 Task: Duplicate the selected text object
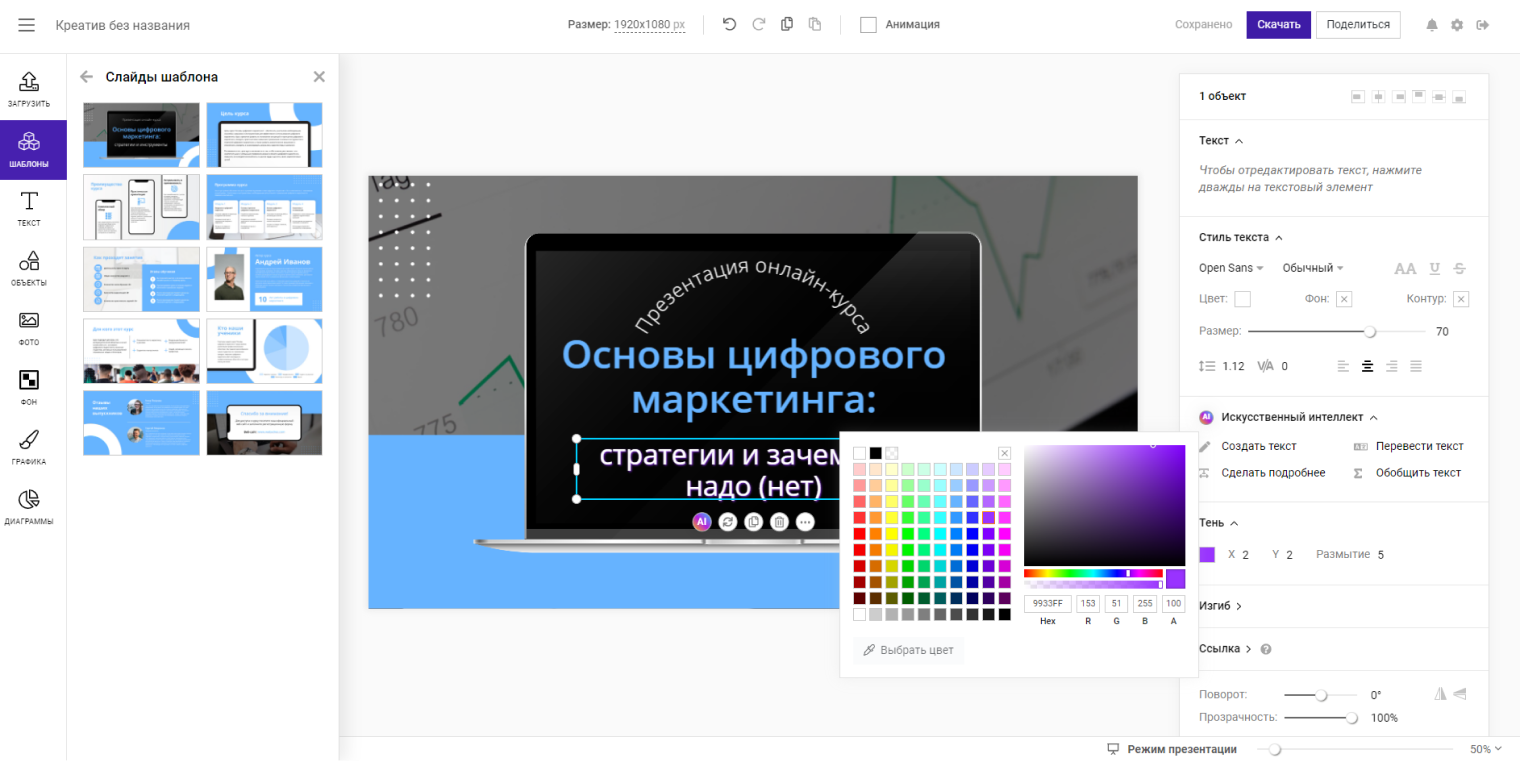754,521
